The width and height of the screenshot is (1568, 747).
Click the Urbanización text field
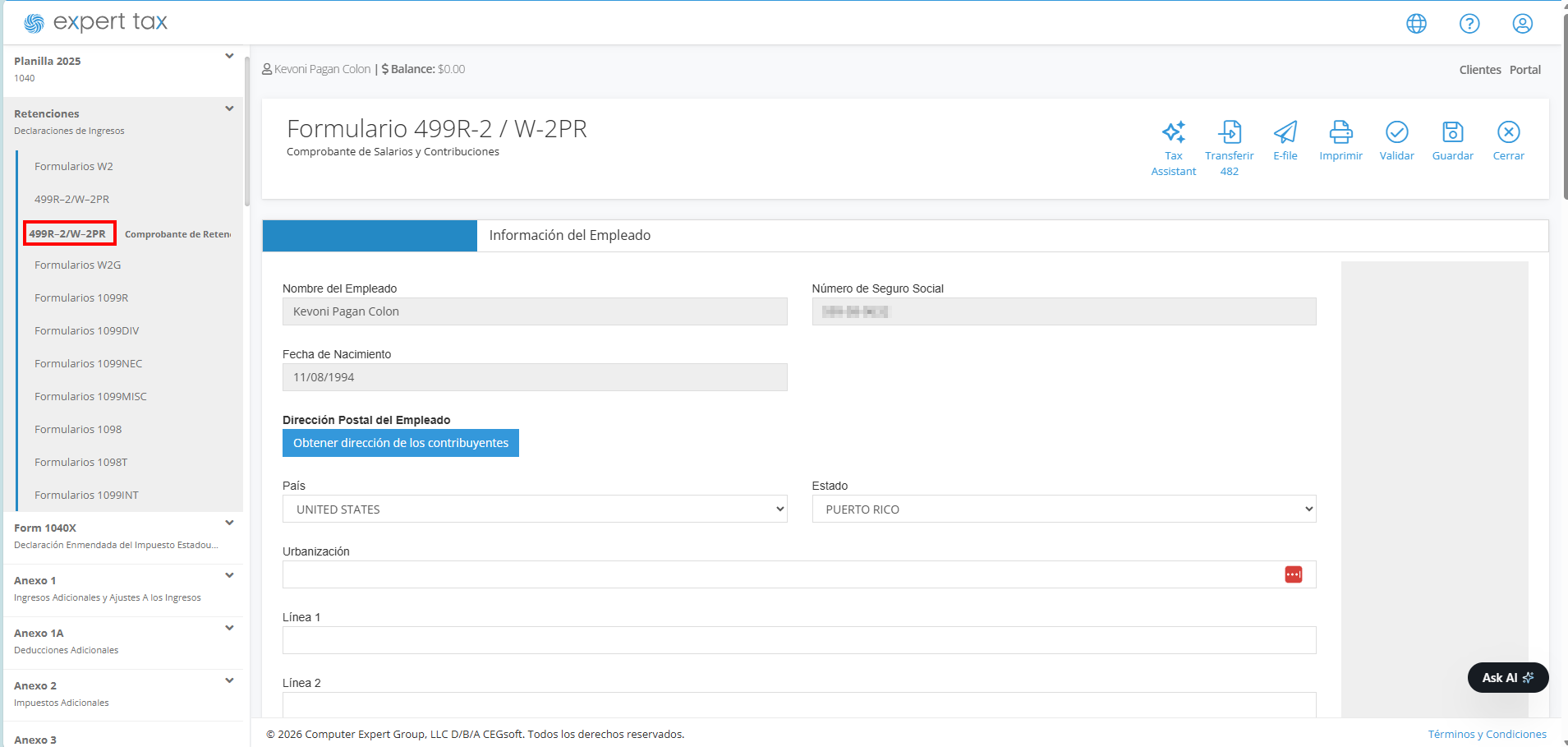click(x=799, y=574)
